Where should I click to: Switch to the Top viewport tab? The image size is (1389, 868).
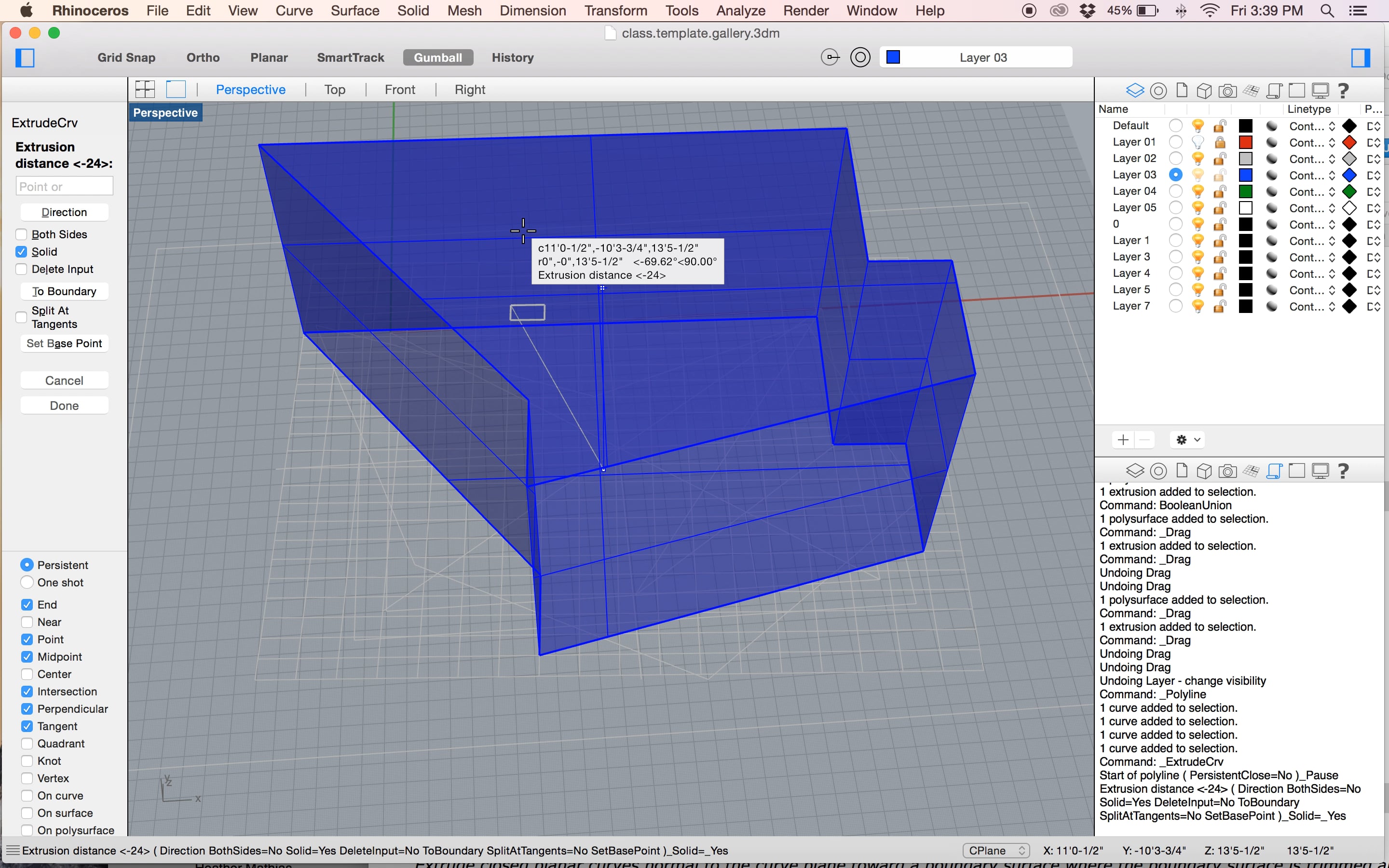(x=335, y=90)
